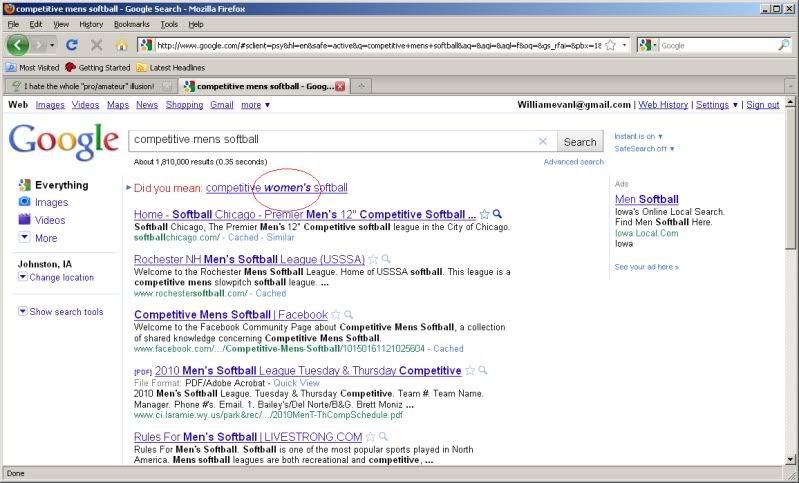Click the browser Back arrow button
799x483 pixels.
pyautogui.click(x=18, y=45)
